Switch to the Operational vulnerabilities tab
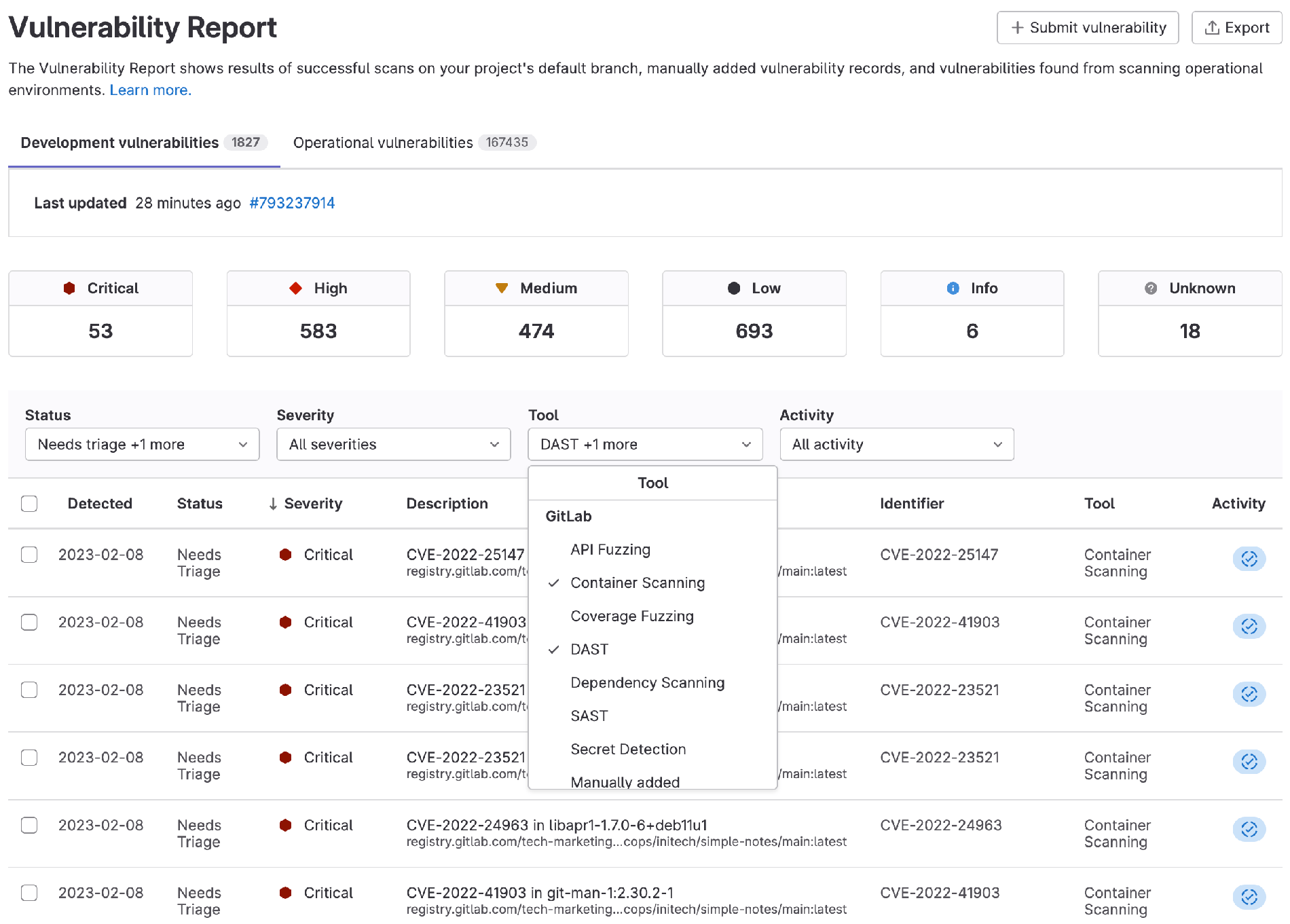 click(x=381, y=143)
